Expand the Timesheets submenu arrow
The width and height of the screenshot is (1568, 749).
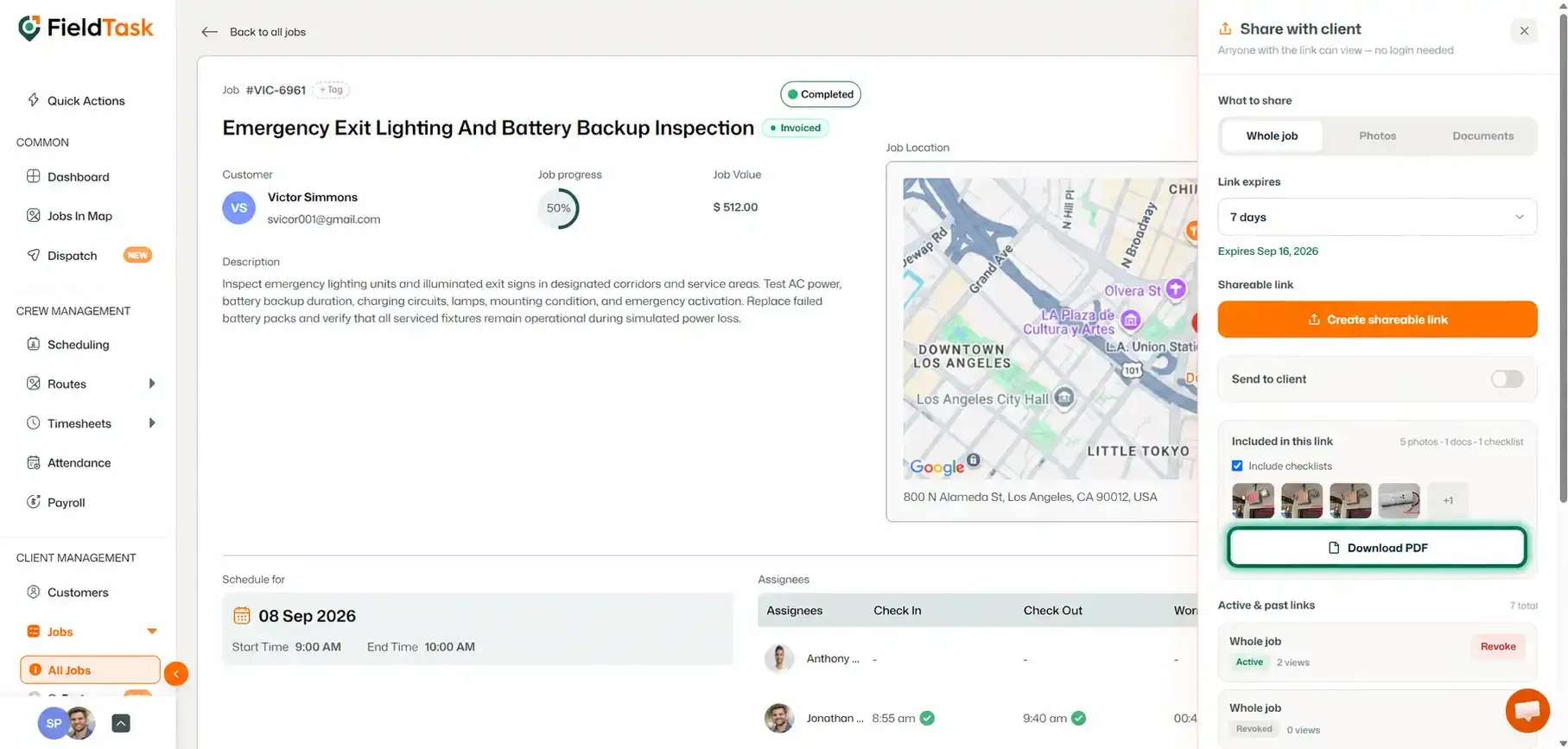click(x=152, y=423)
